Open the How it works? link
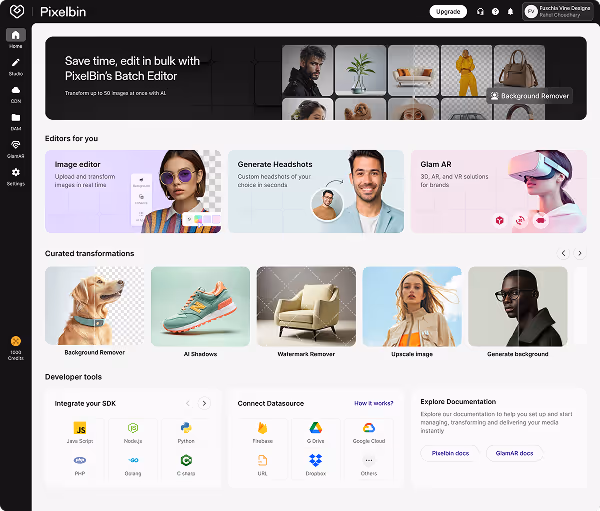Screen dimensions: 600x511 point(374,403)
